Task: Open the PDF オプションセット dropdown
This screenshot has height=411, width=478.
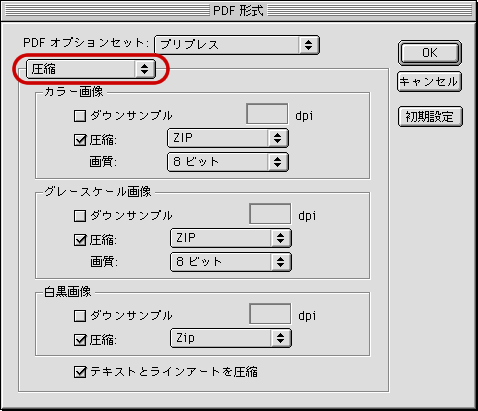Action: click(237, 45)
